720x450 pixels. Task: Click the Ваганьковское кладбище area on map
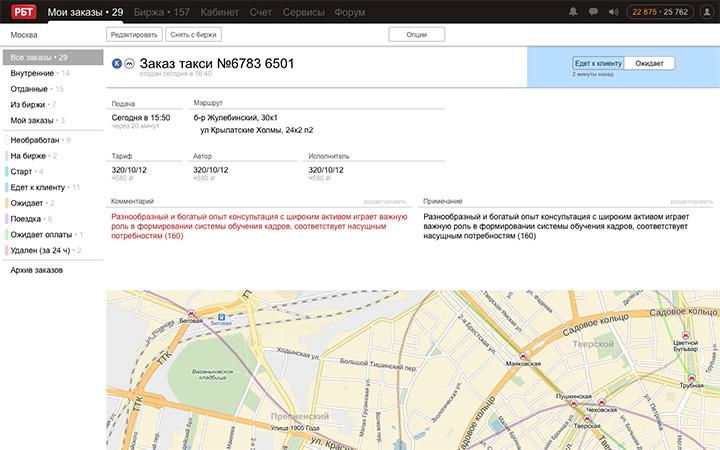point(213,374)
